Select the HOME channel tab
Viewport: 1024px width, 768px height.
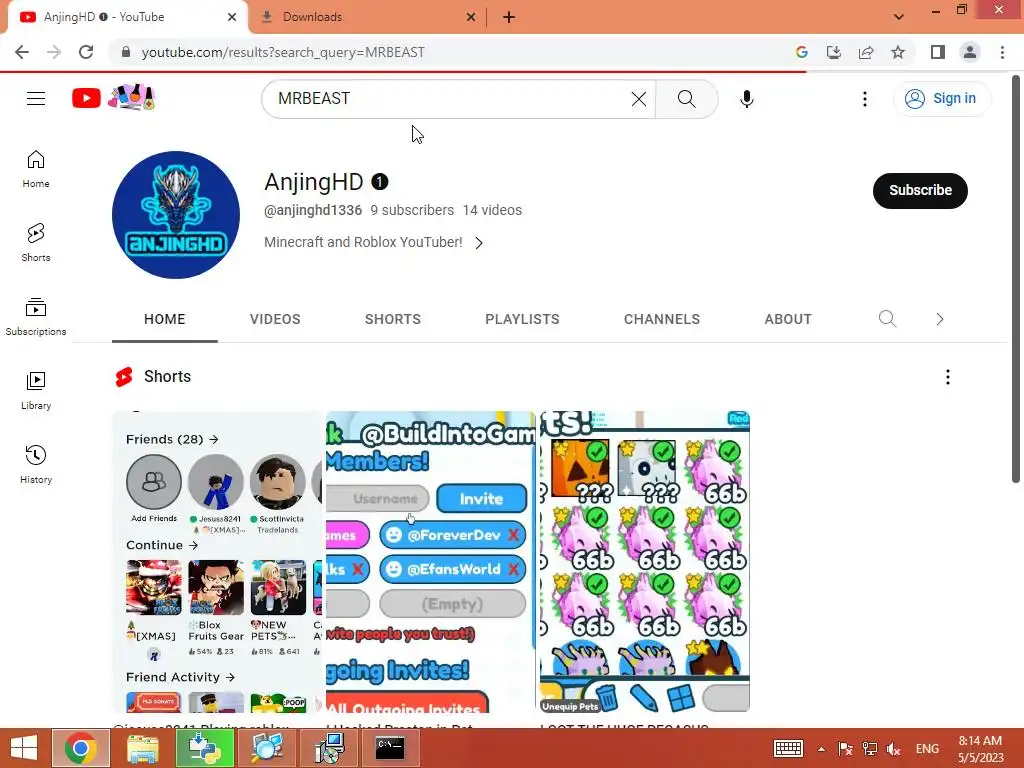(165, 319)
